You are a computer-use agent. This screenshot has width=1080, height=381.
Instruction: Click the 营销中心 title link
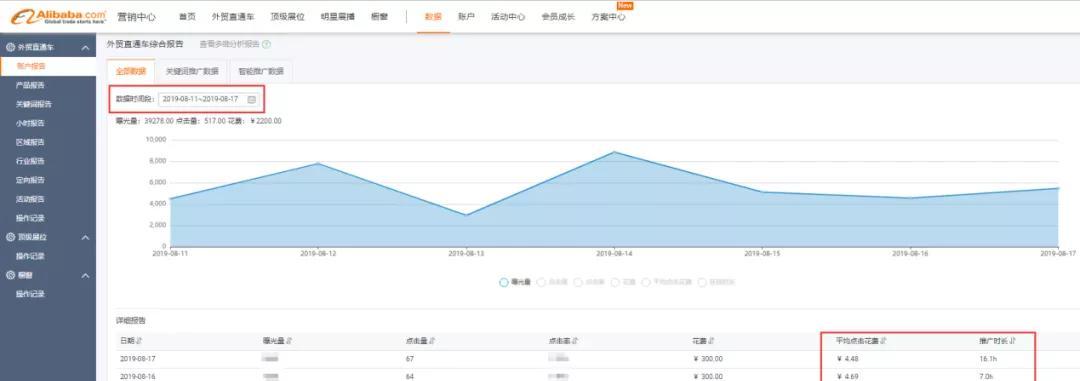[x=136, y=17]
